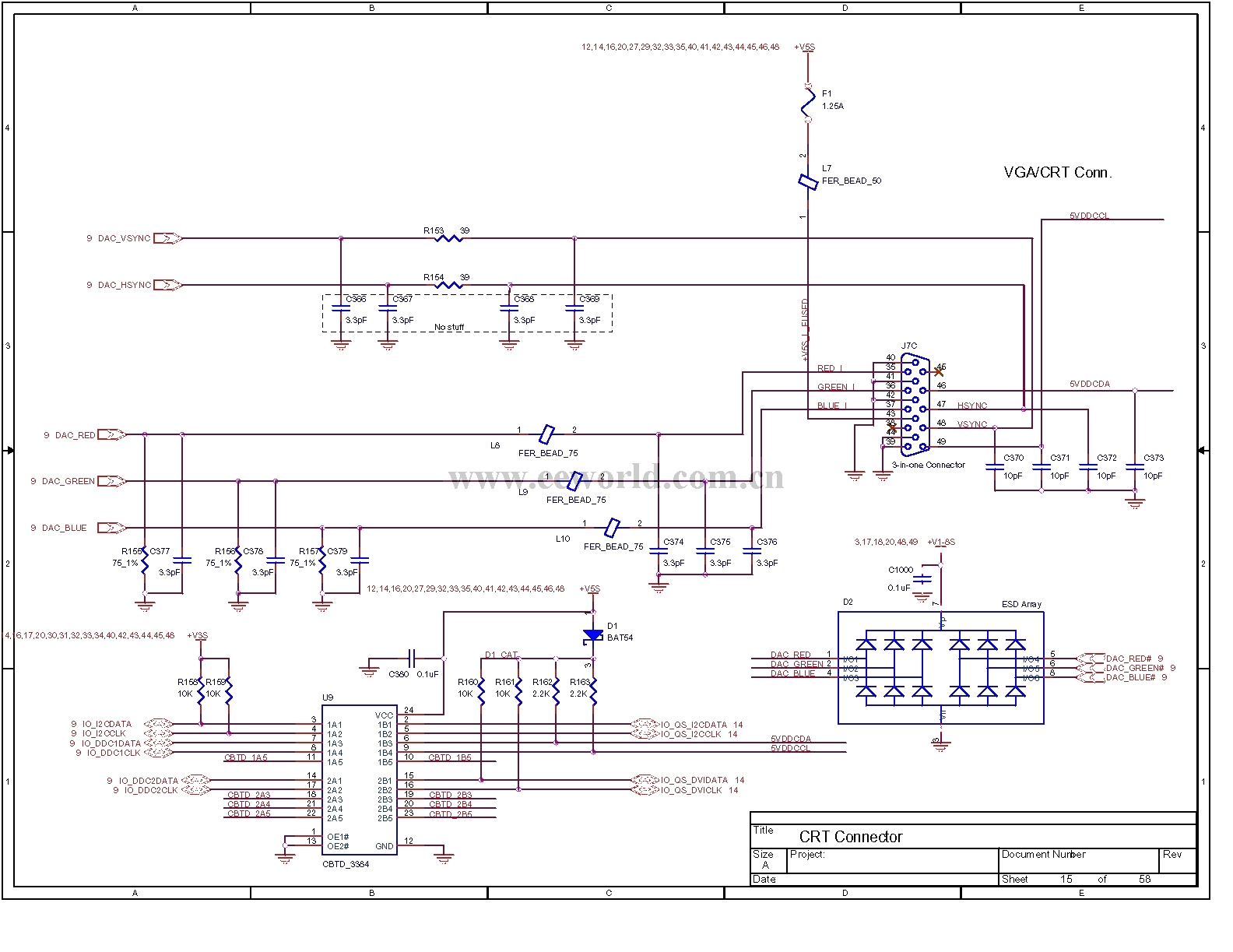Click the DAC_VSYNC input port symbol
Image resolution: width=1233 pixels, height=952 pixels.
[167, 238]
